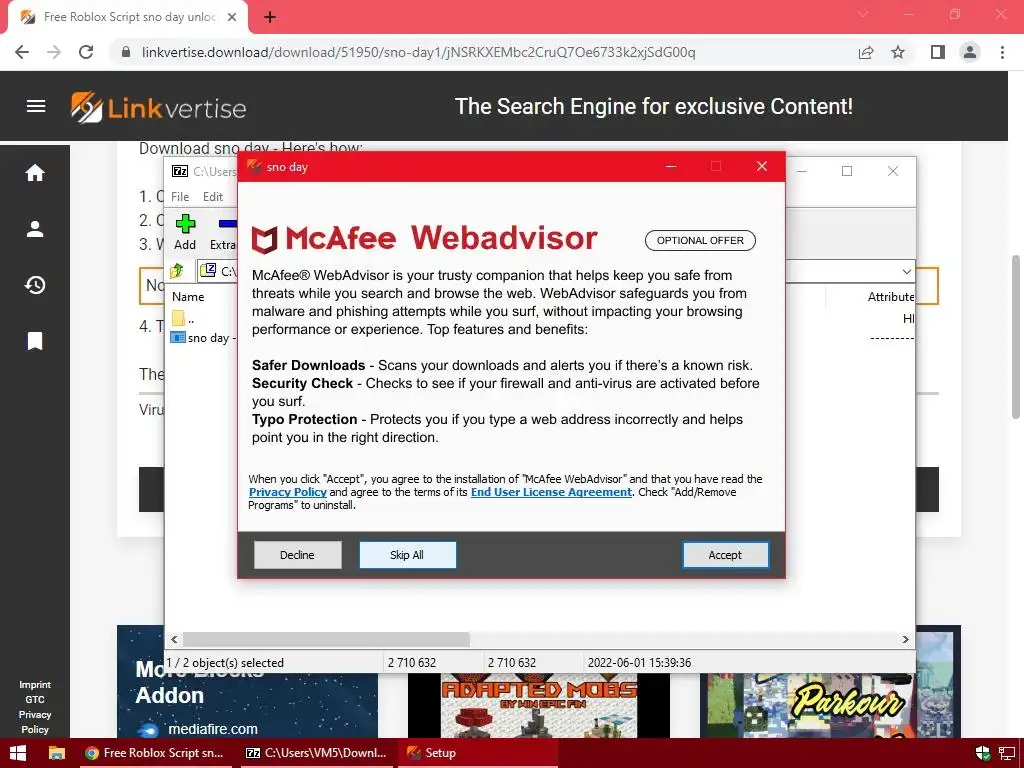Image resolution: width=1024 pixels, height=768 pixels.
Task: Click the Linkvertise logo
Action: click(158, 107)
